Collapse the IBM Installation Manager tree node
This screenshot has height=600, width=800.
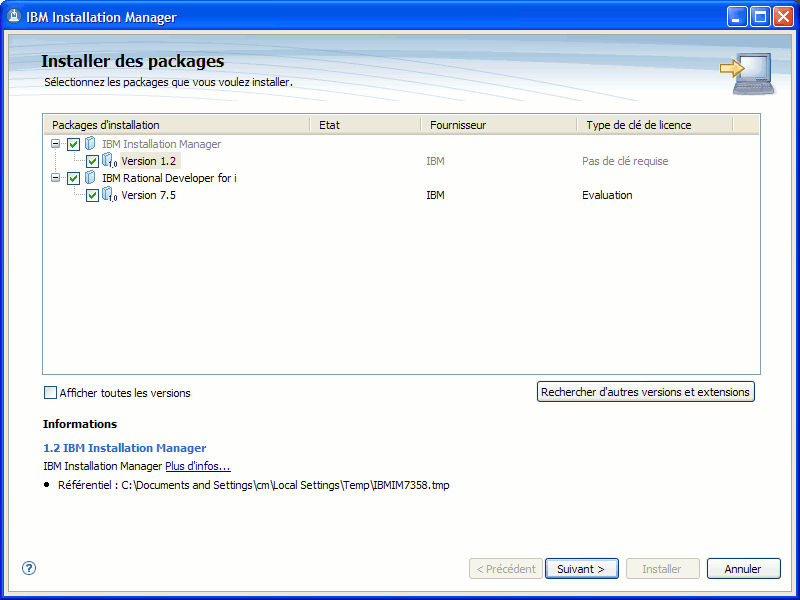(x=55, y=144)
